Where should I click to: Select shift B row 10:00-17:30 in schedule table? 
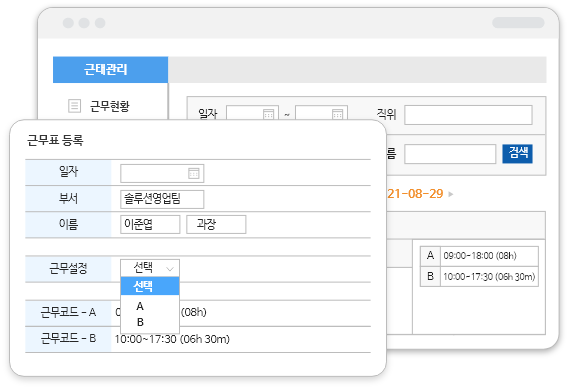(x=479, y=277)
